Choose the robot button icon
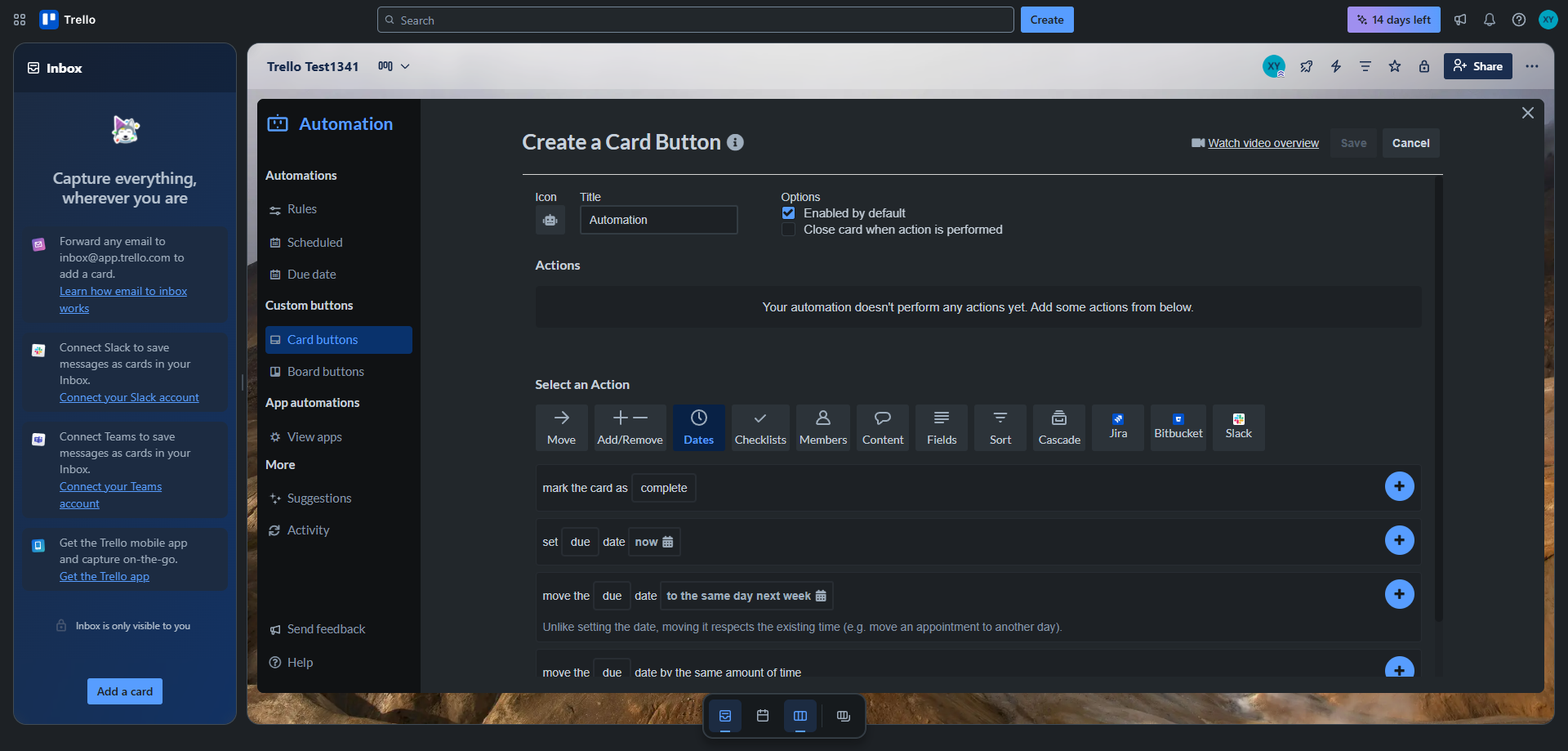Viewport: 1568px width, 751px height. pyautogui.click(x=550, y=220)
